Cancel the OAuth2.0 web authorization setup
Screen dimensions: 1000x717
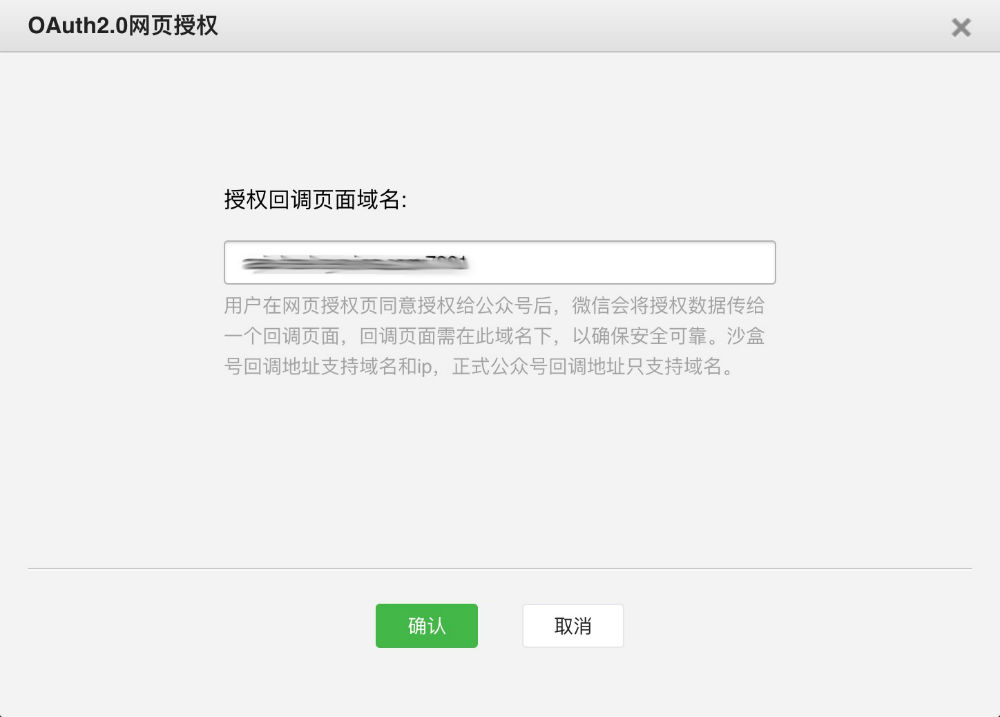[573, 625]
